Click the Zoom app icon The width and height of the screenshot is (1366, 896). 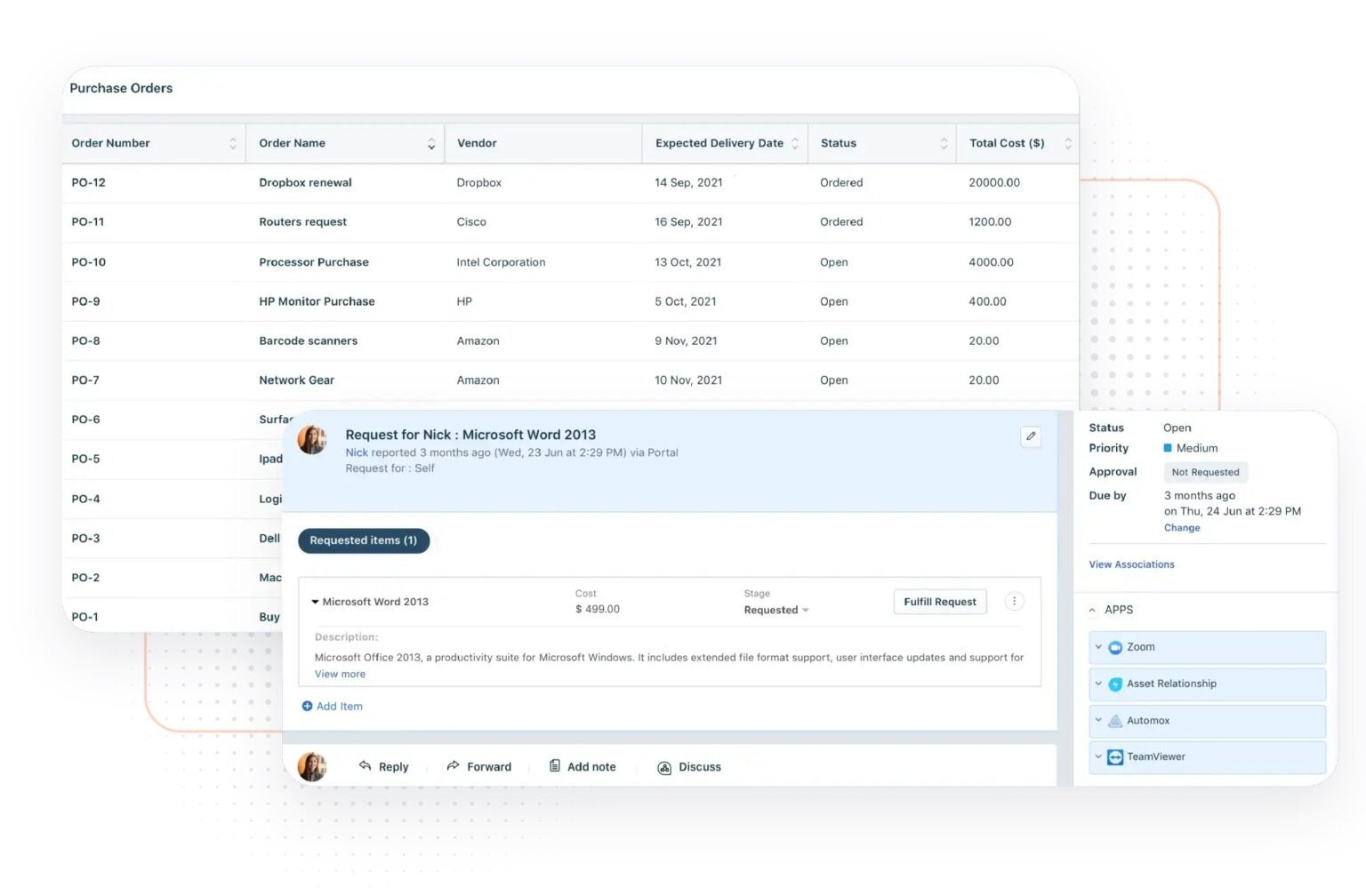1115,647
